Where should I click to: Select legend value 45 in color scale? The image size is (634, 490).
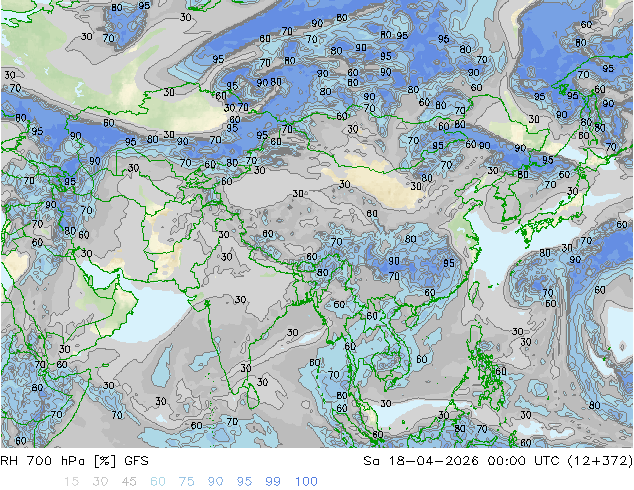pos(129,482)
